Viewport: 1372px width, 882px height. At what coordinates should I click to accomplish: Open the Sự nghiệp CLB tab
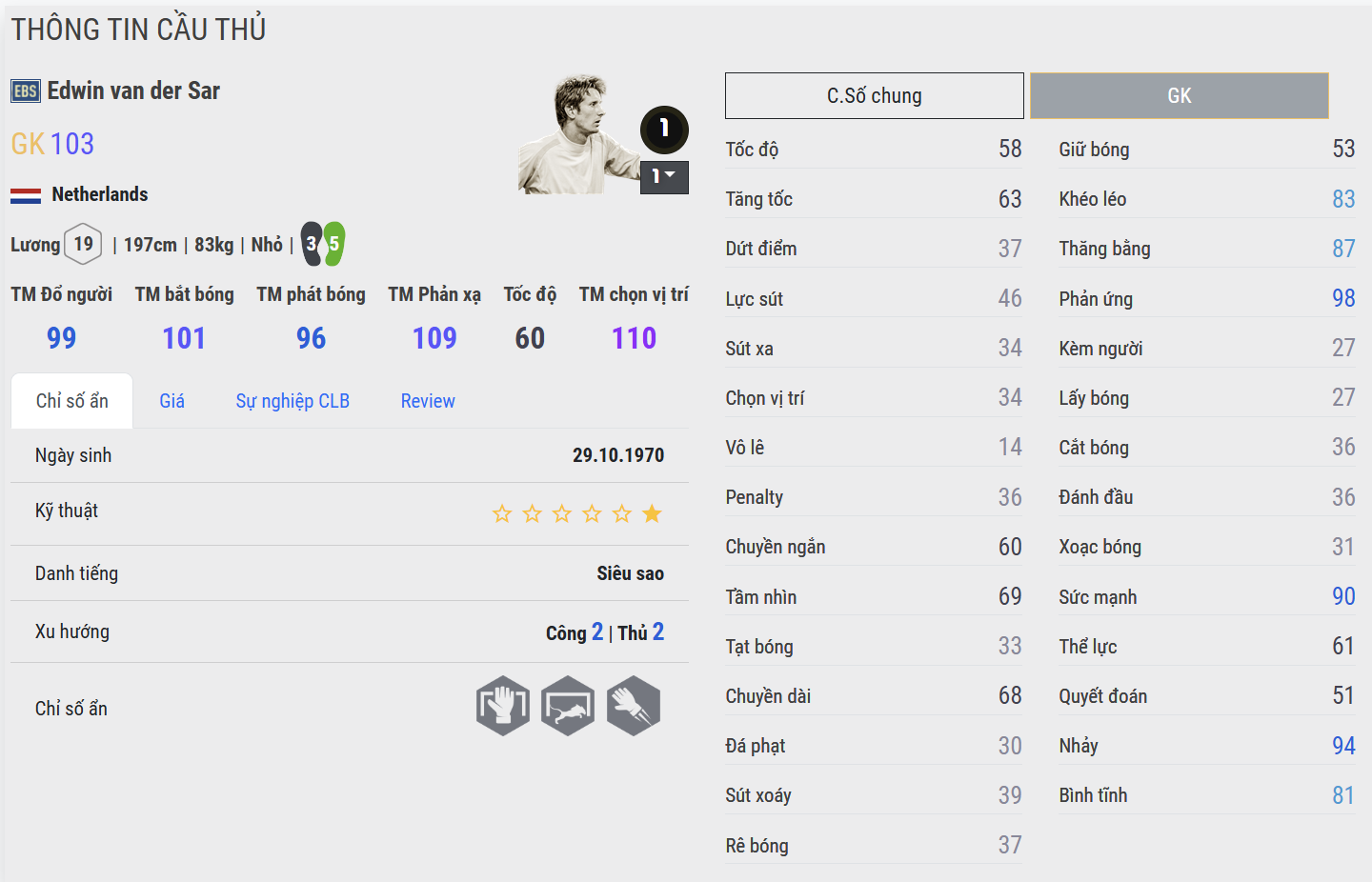tap(293, 401)
